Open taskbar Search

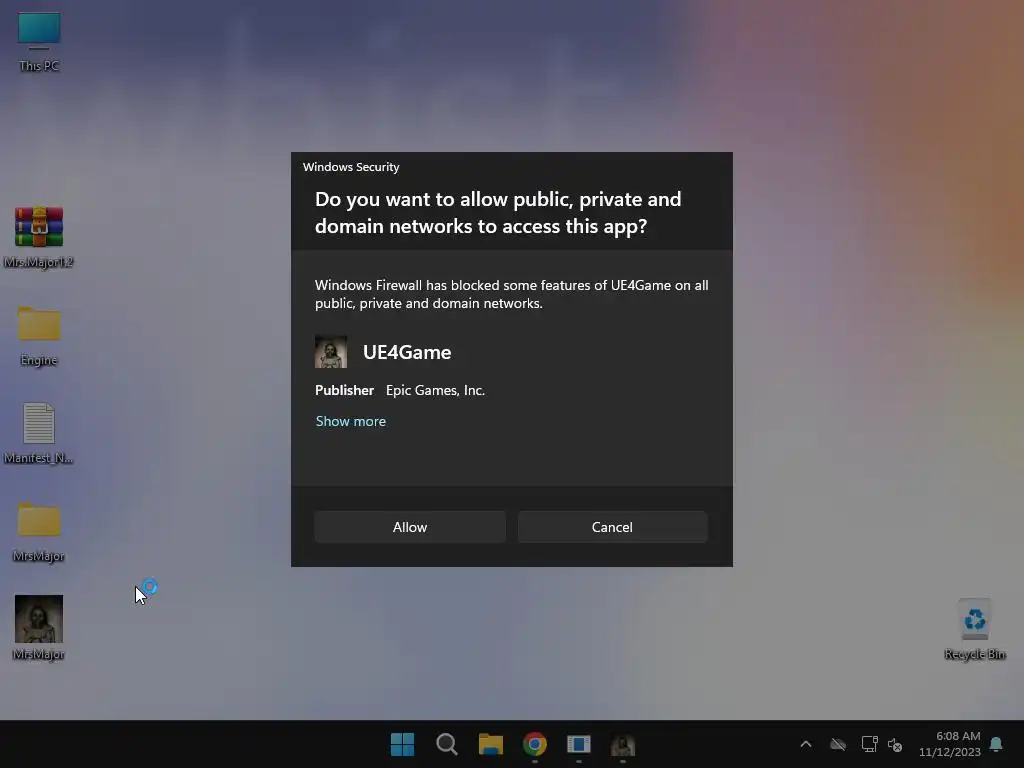(447, 744)
